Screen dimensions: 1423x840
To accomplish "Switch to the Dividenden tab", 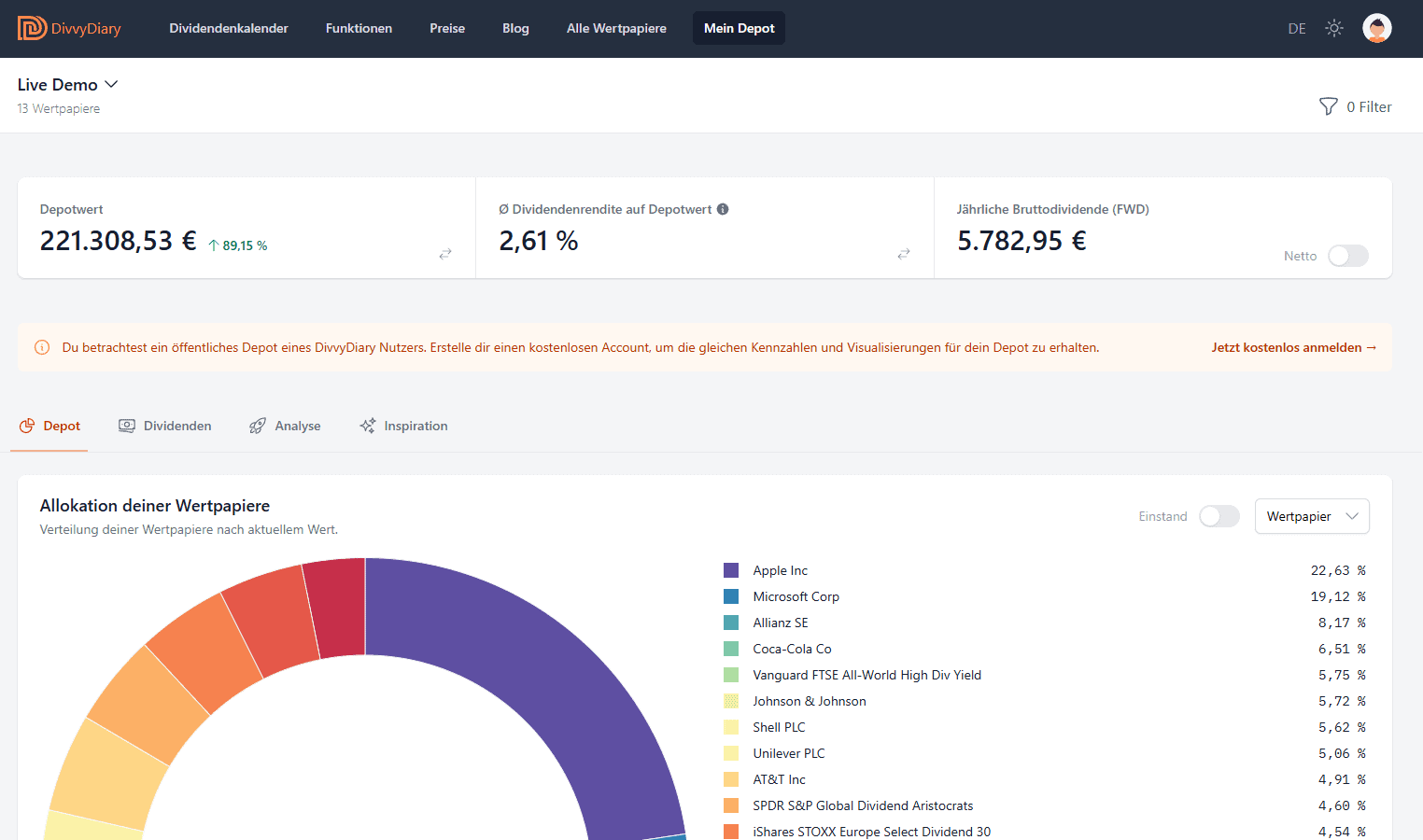I will [164, 426].
